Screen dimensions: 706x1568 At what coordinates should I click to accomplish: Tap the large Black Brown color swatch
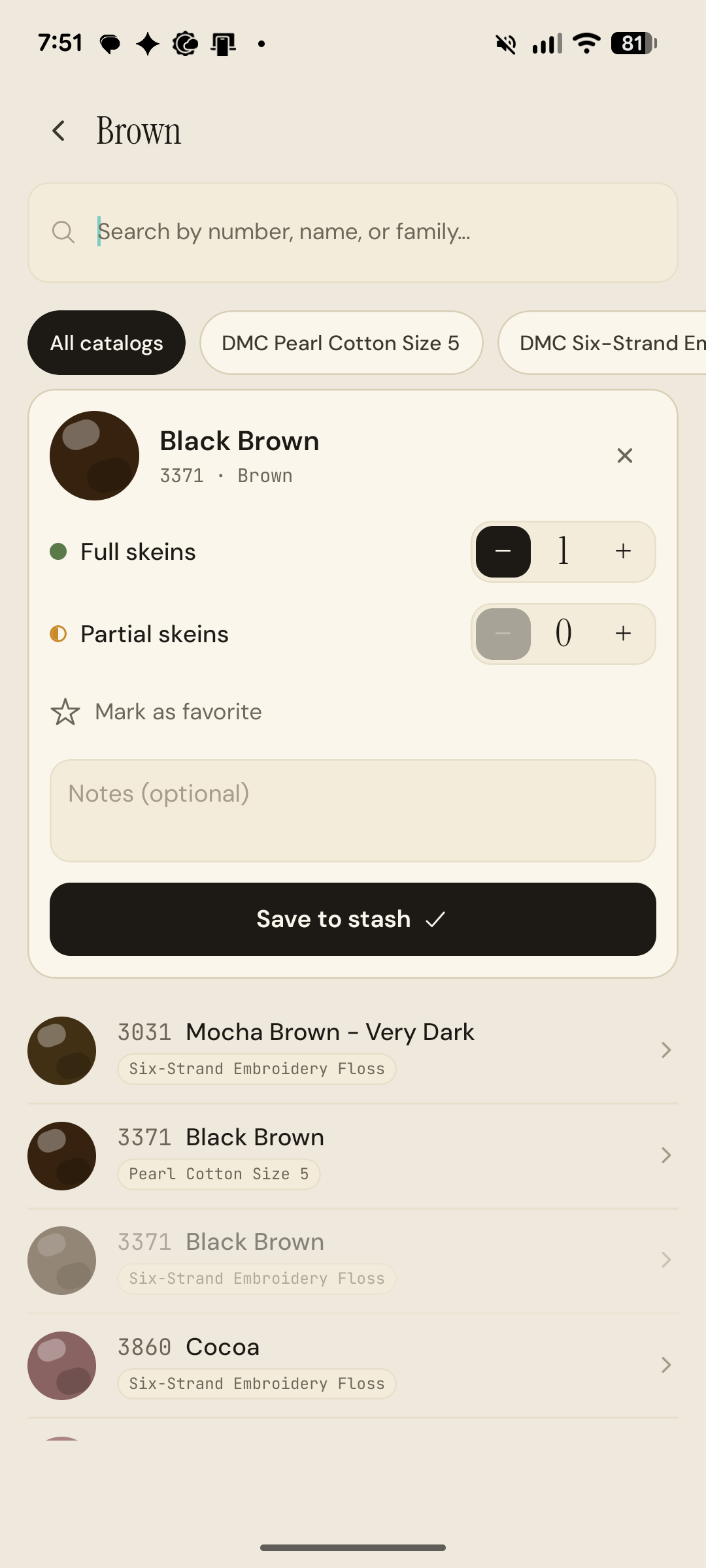(x=94, y=455)
